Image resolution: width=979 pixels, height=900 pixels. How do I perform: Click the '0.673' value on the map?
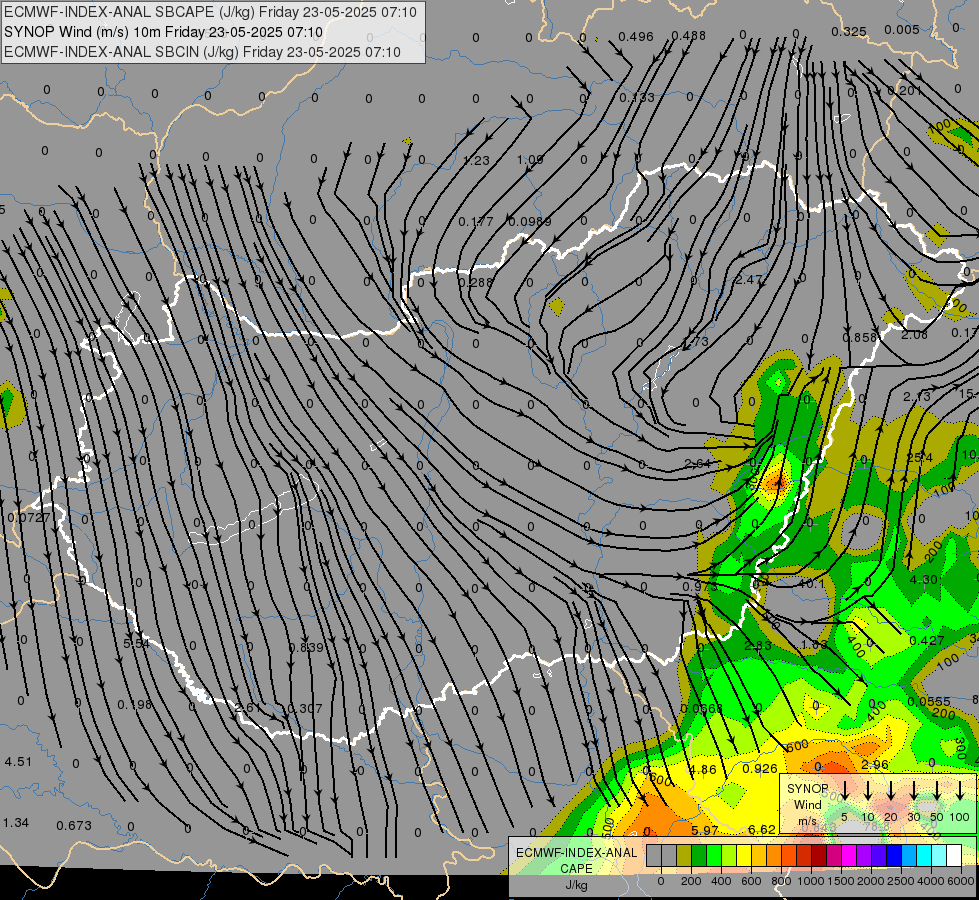pyautogui.click(x=74, y=826)
